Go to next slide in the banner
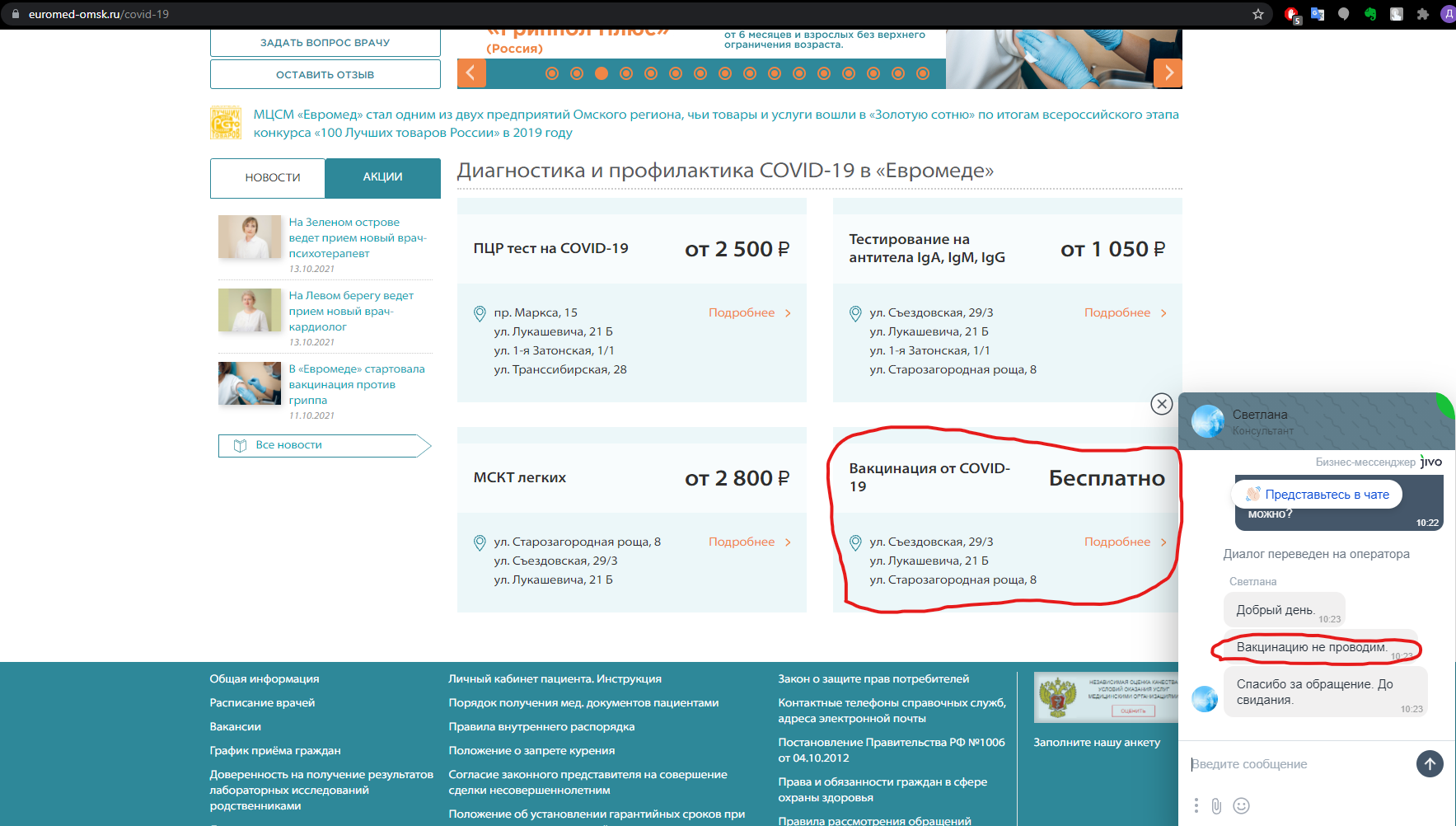 pos(1168,73)
